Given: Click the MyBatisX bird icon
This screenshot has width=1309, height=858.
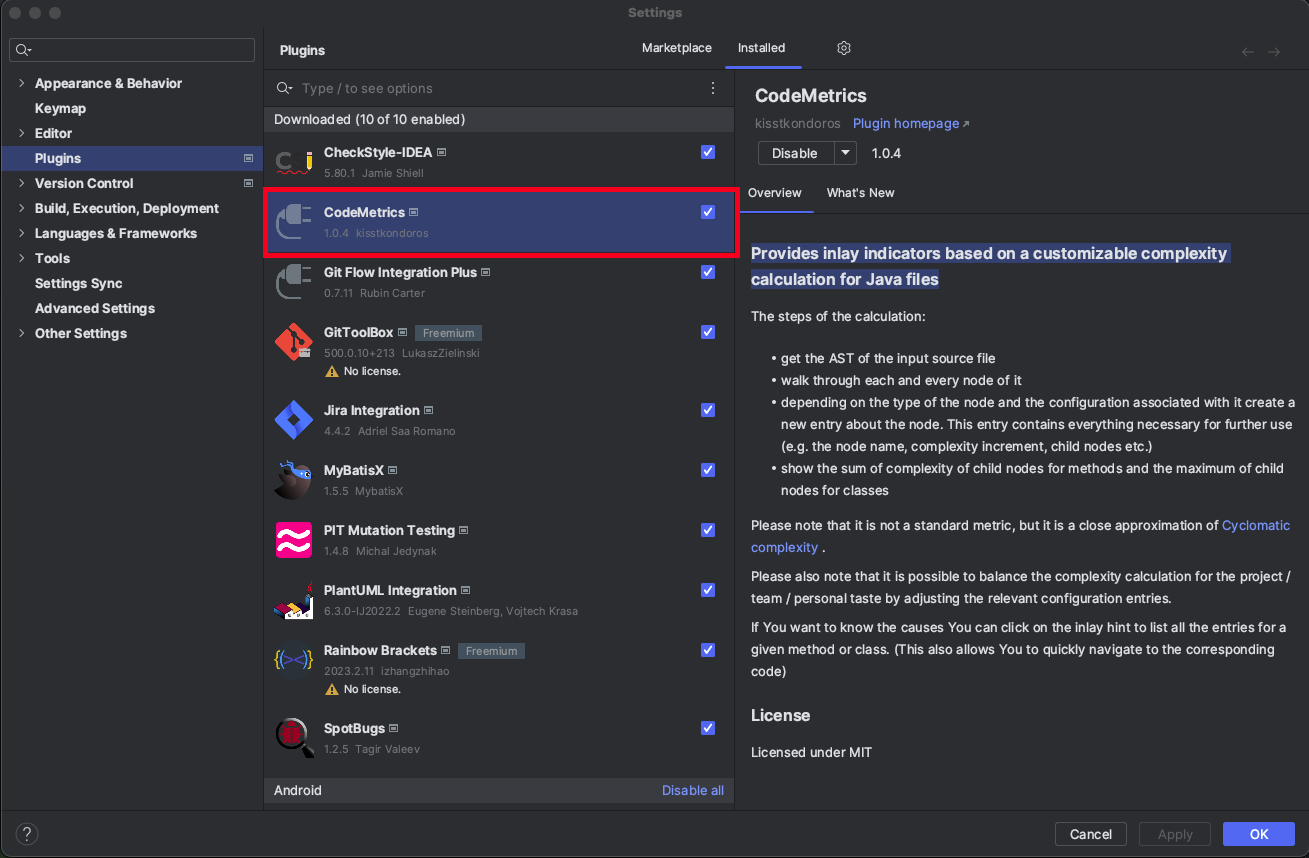Looking at the screenshot, I should tap(294, 480).
